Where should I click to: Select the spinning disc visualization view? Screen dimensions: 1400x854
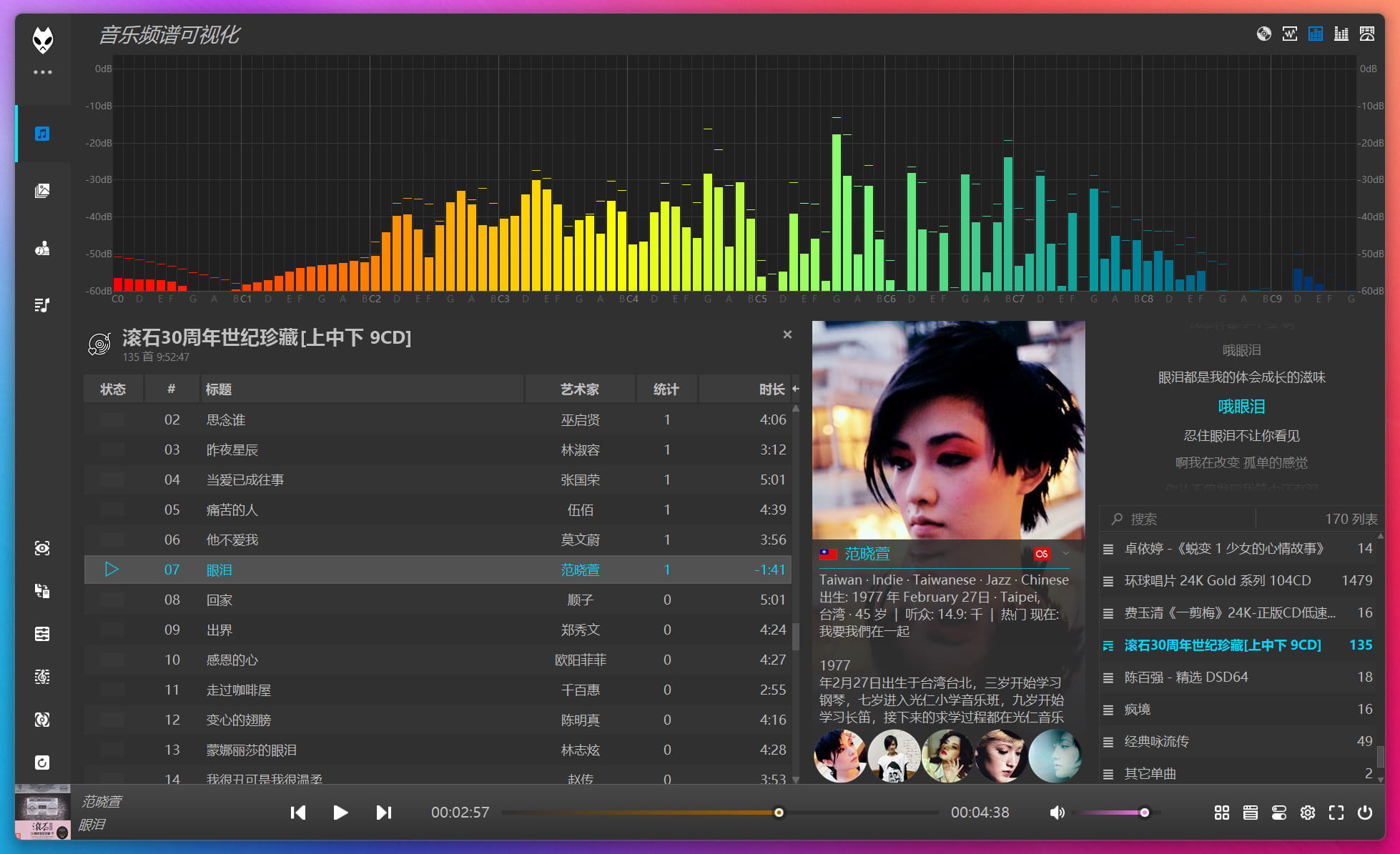1264,34
